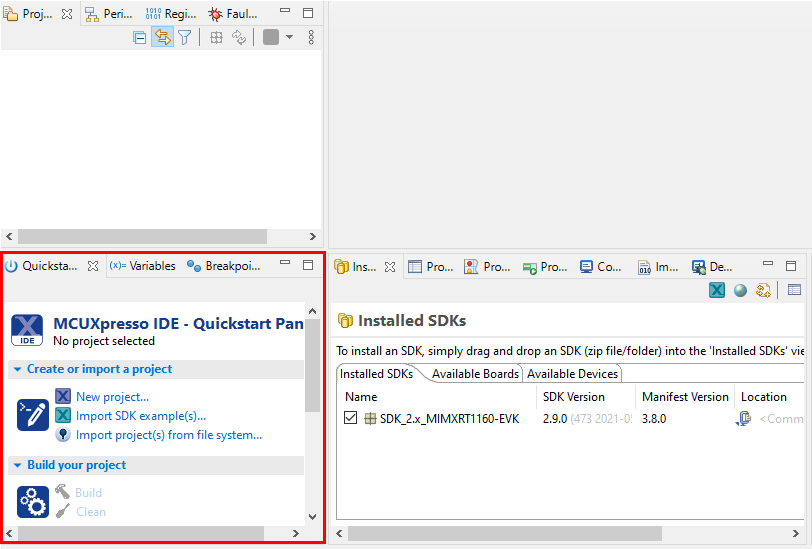Switch to the Registers tab
The image size is (812, 549).
(170, 14)
